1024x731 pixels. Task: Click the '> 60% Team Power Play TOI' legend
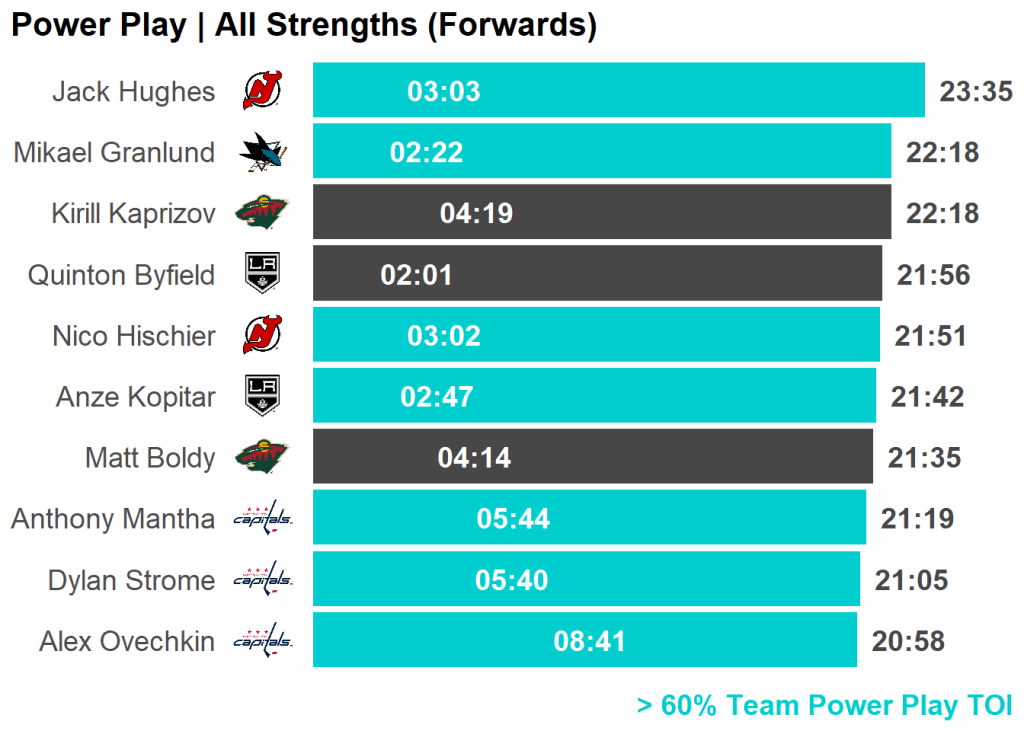point(824,706)
